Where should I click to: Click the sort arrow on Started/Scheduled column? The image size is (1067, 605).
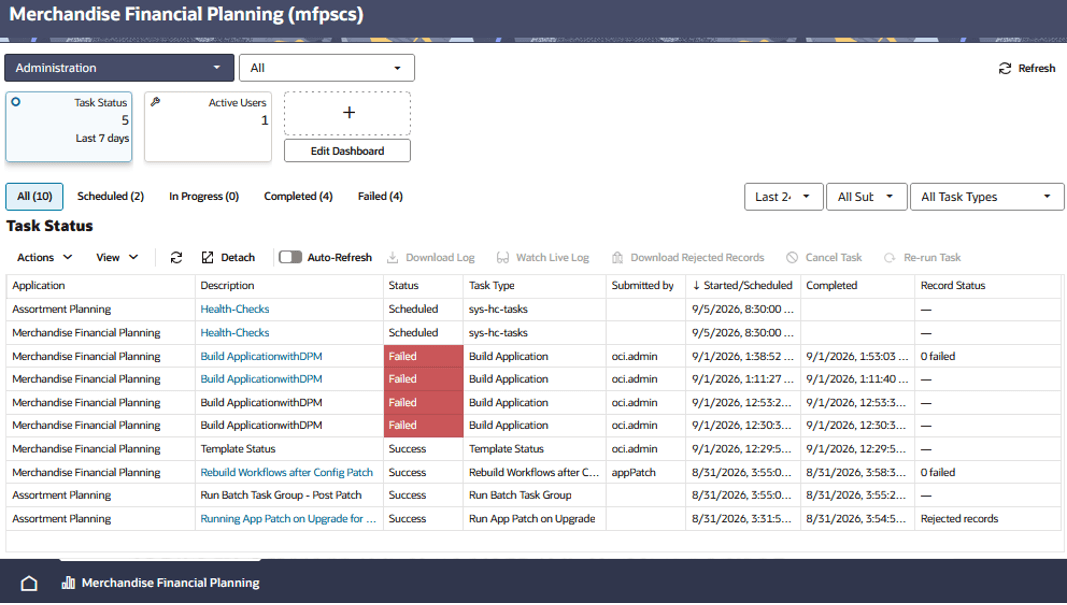pos(696,286)
